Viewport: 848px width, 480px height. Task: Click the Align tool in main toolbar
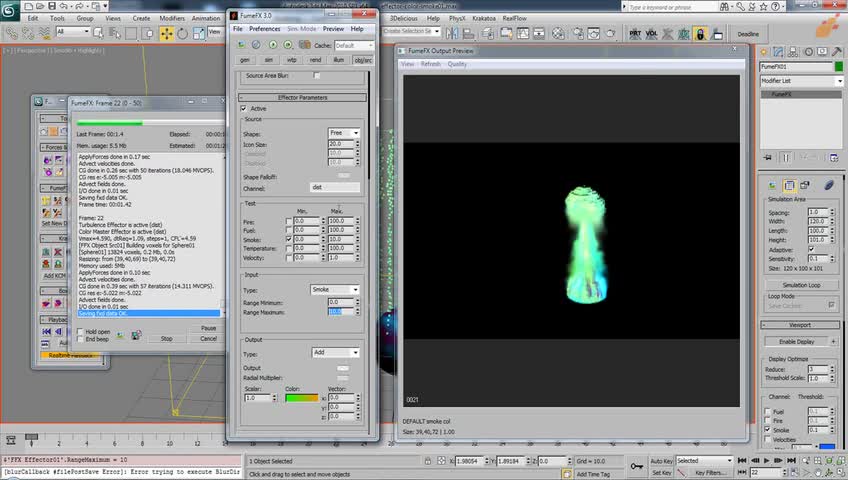(468, 34)
